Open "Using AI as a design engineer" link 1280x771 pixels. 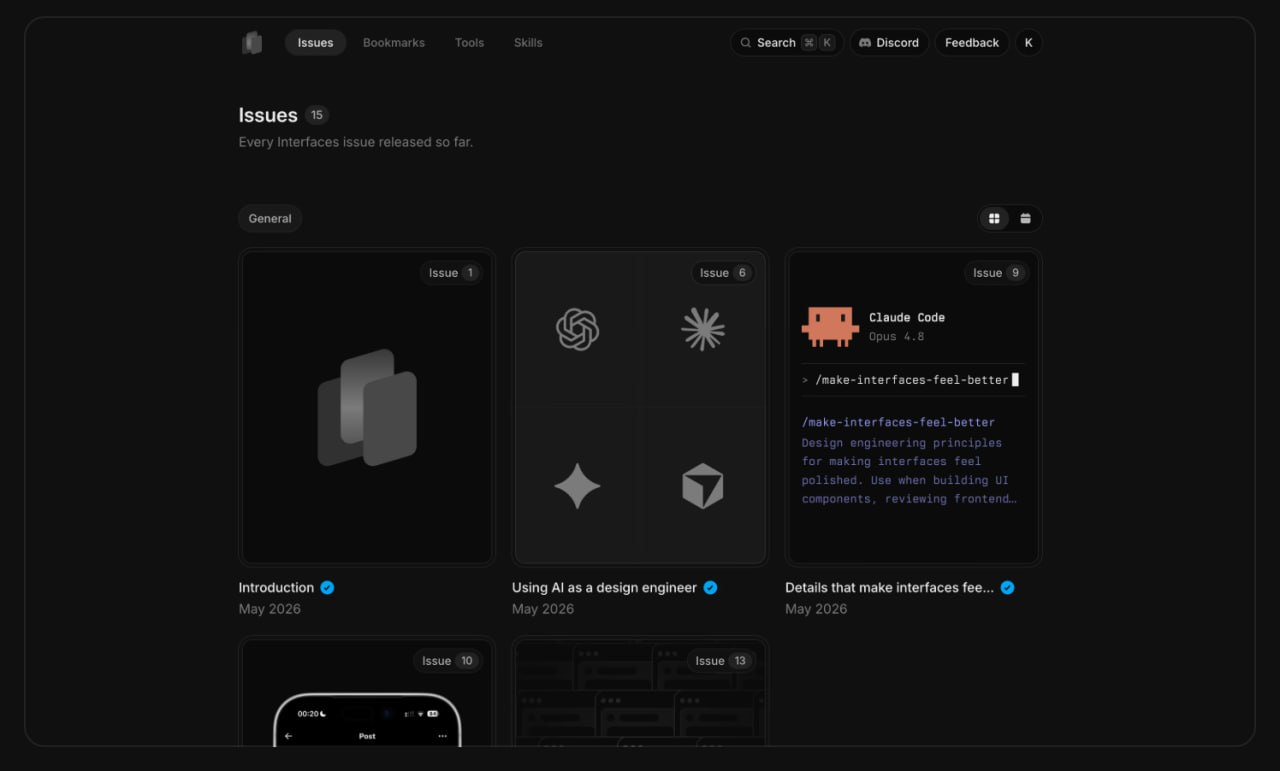click(x=604, y=588)
